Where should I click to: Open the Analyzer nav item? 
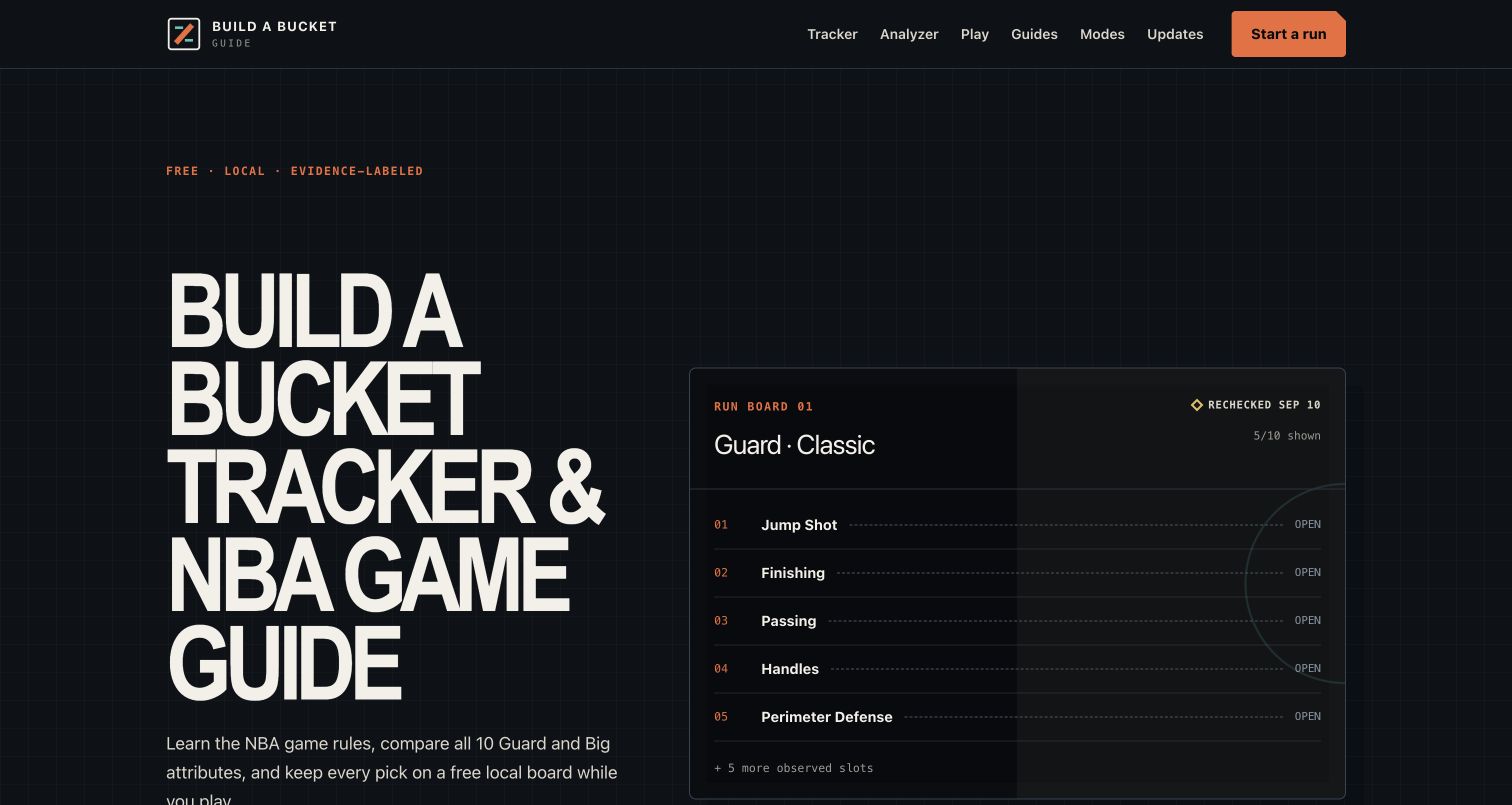pyautogui.click(x=909, y=34)
